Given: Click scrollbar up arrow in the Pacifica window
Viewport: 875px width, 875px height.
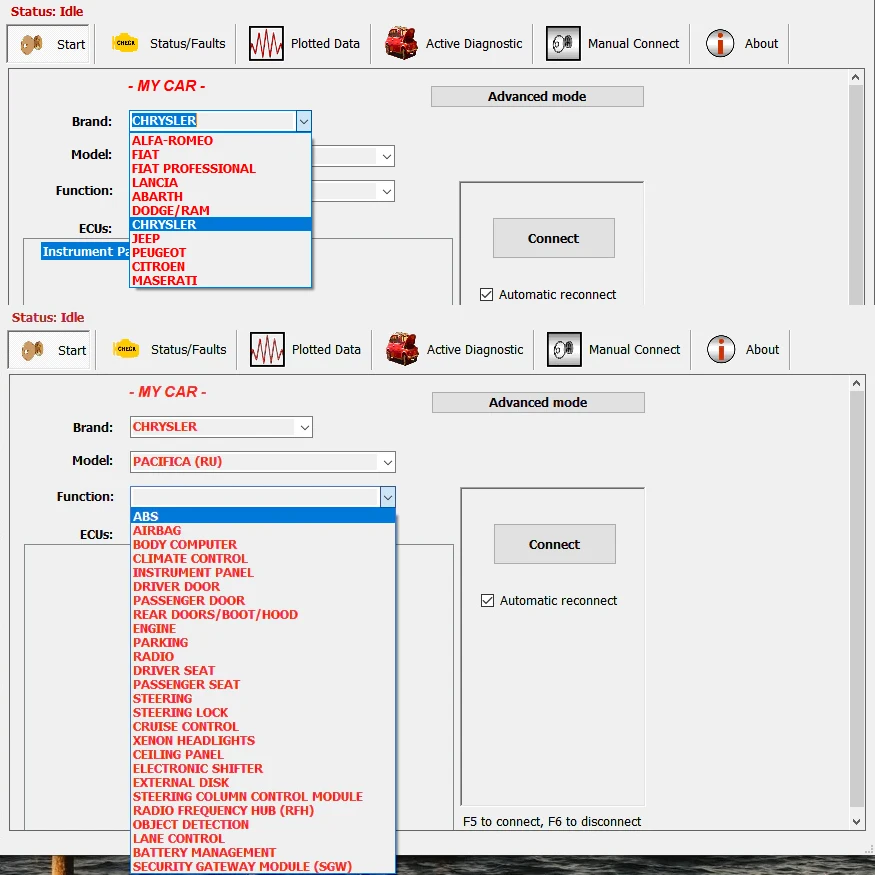Looking at the screenshot, I should pyautogui.click(x=857, y=383).
